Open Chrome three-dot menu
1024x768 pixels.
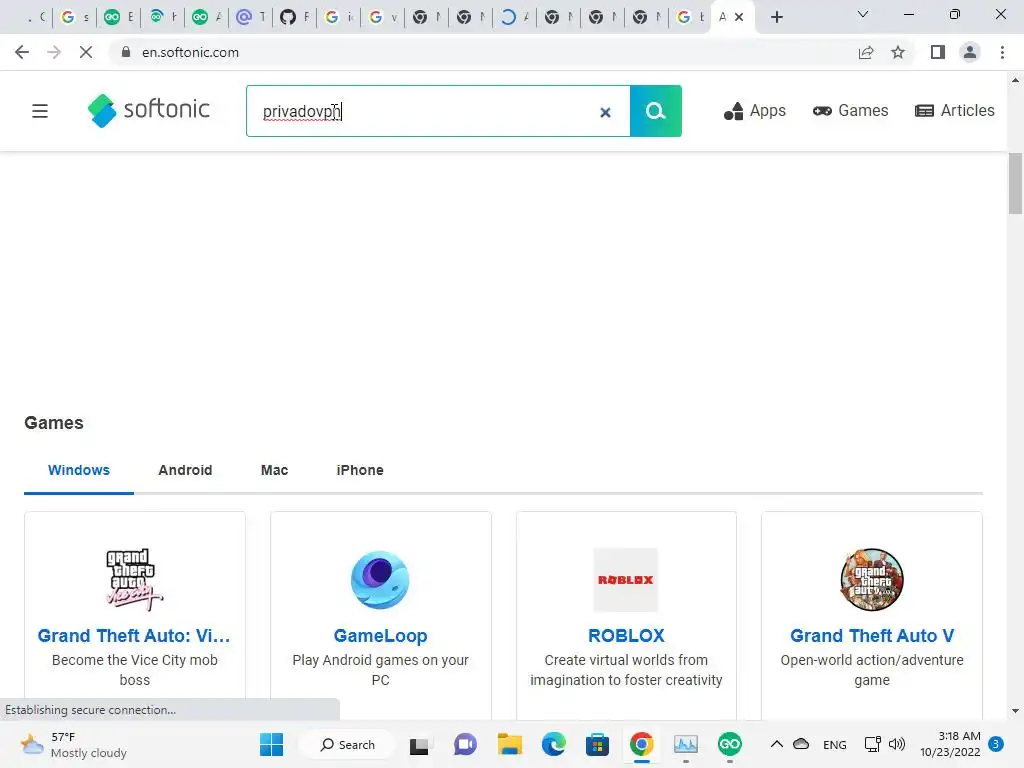[x=1002, y=52]
